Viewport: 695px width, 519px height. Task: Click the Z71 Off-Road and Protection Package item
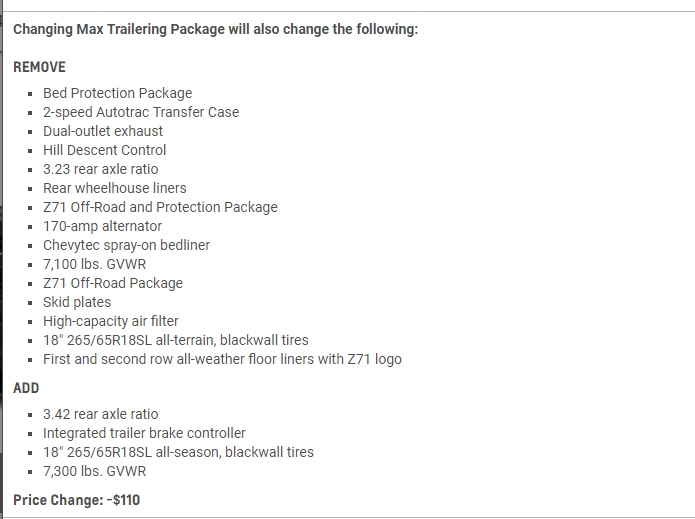pos(160,207)
